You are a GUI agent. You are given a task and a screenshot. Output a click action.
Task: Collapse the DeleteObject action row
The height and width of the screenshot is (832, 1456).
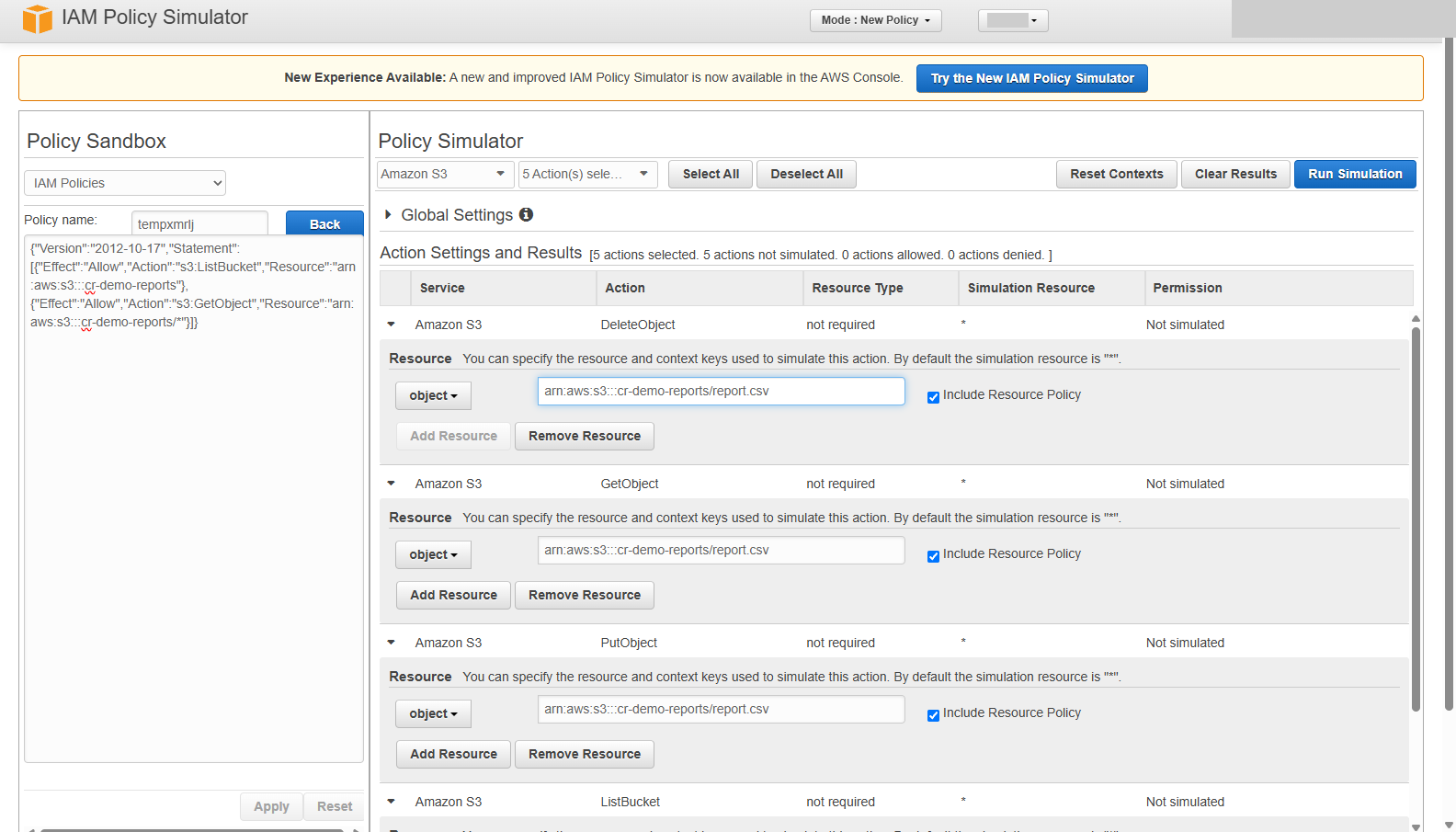click(392, 325)
